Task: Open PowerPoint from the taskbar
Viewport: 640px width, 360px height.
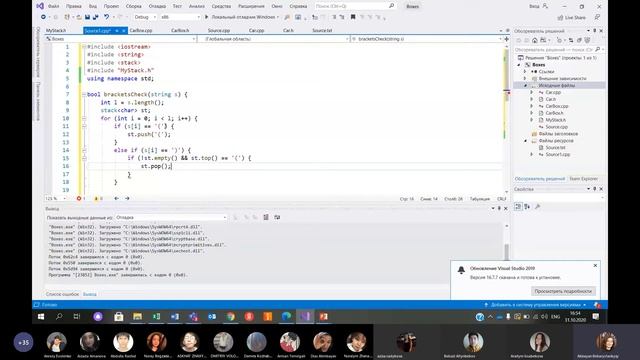Action: (x=324, y=316)
